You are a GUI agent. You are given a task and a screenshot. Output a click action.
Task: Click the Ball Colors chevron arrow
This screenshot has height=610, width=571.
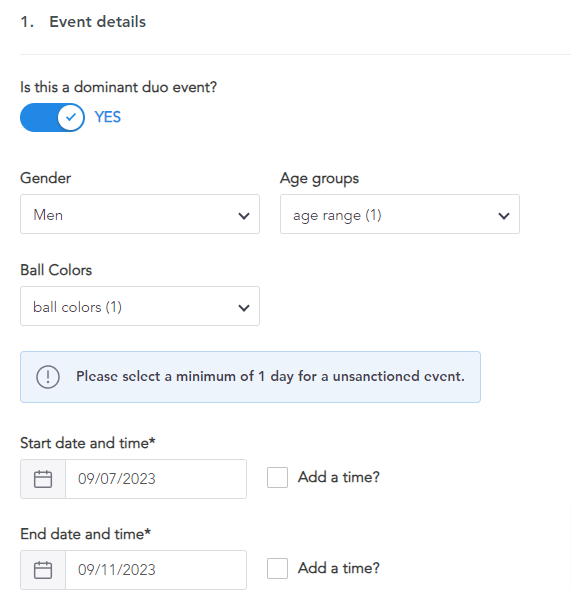point(244,308)
